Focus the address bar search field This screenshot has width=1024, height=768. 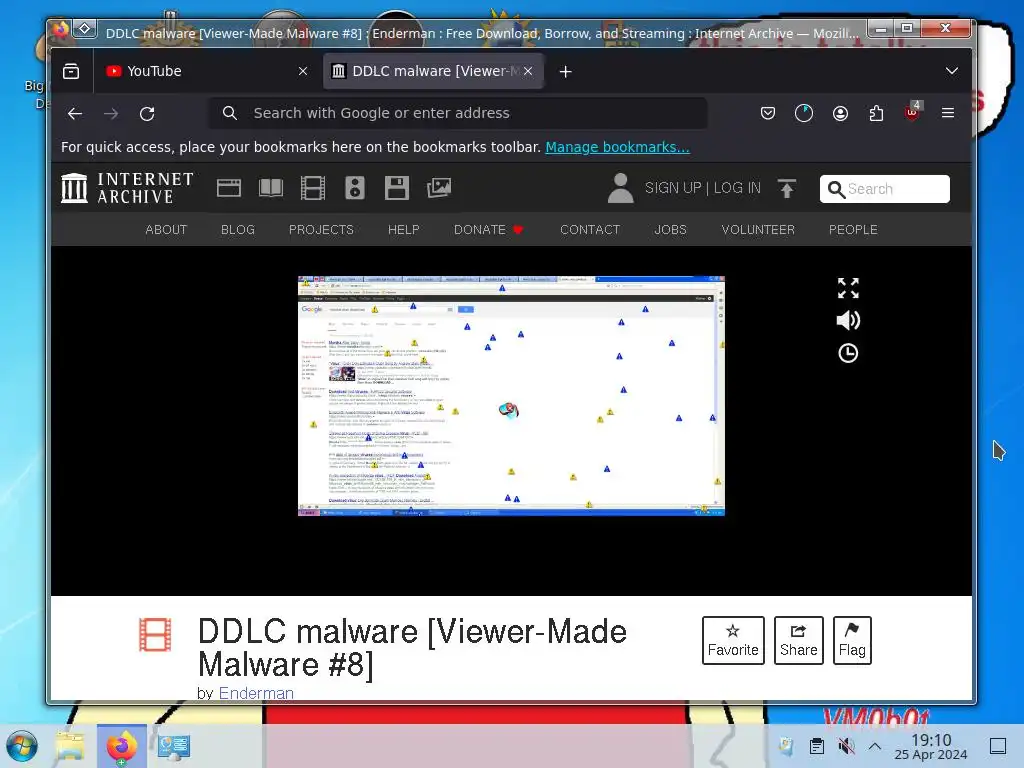[x=457, y=113]
